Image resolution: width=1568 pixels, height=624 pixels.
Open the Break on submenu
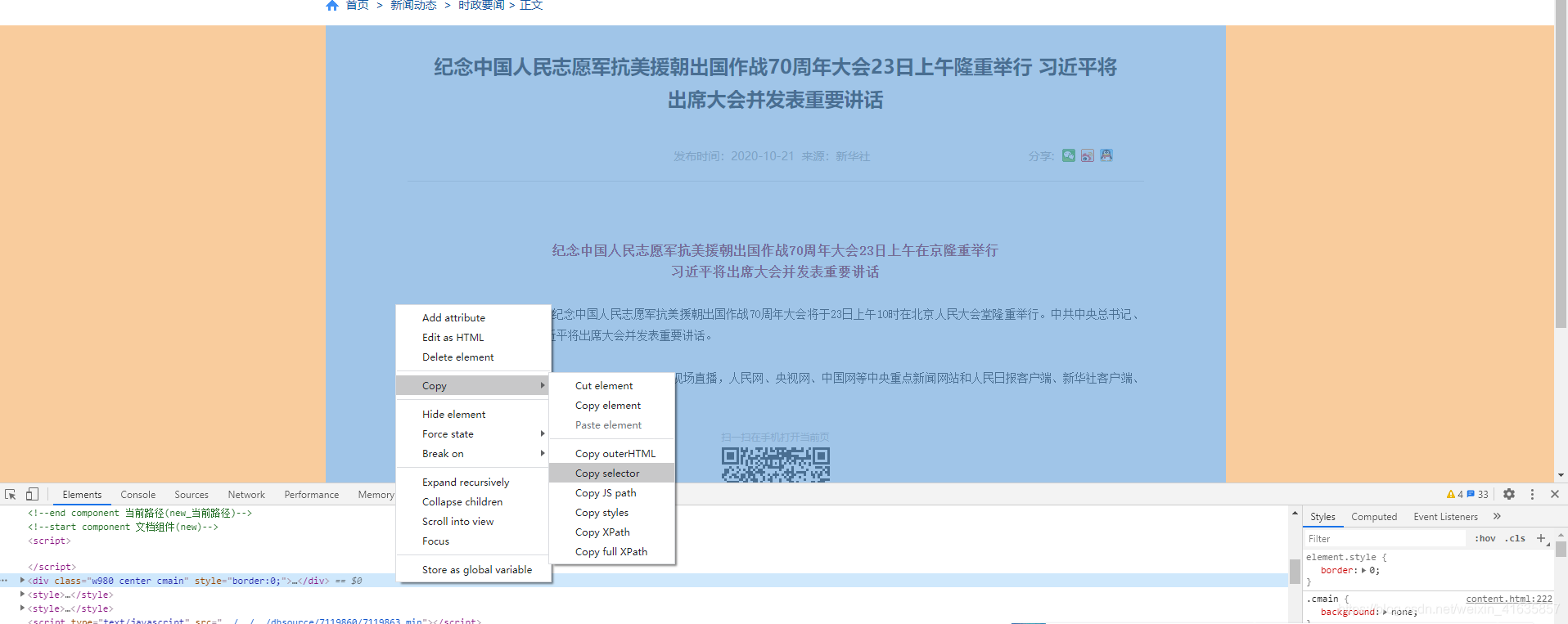click(x=473, y=453)
